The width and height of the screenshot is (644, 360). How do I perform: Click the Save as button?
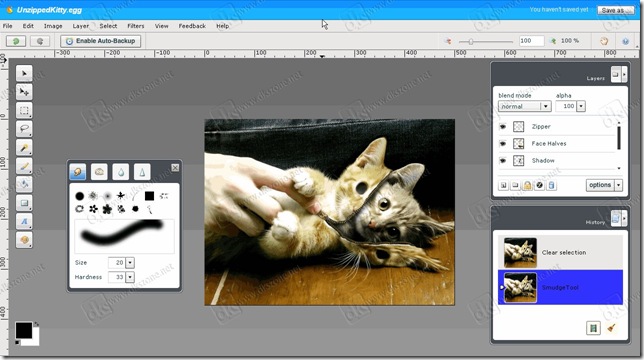coord(616,10)
